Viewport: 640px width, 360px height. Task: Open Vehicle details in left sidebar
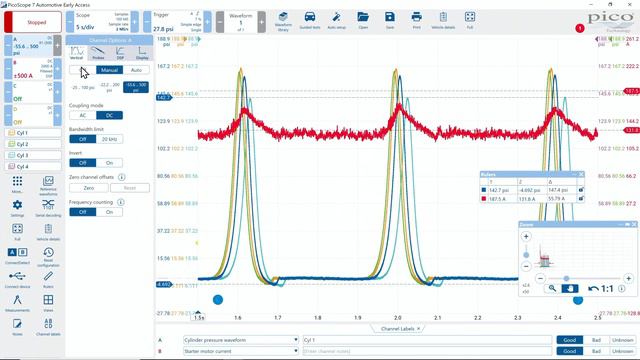click(48, 232)
